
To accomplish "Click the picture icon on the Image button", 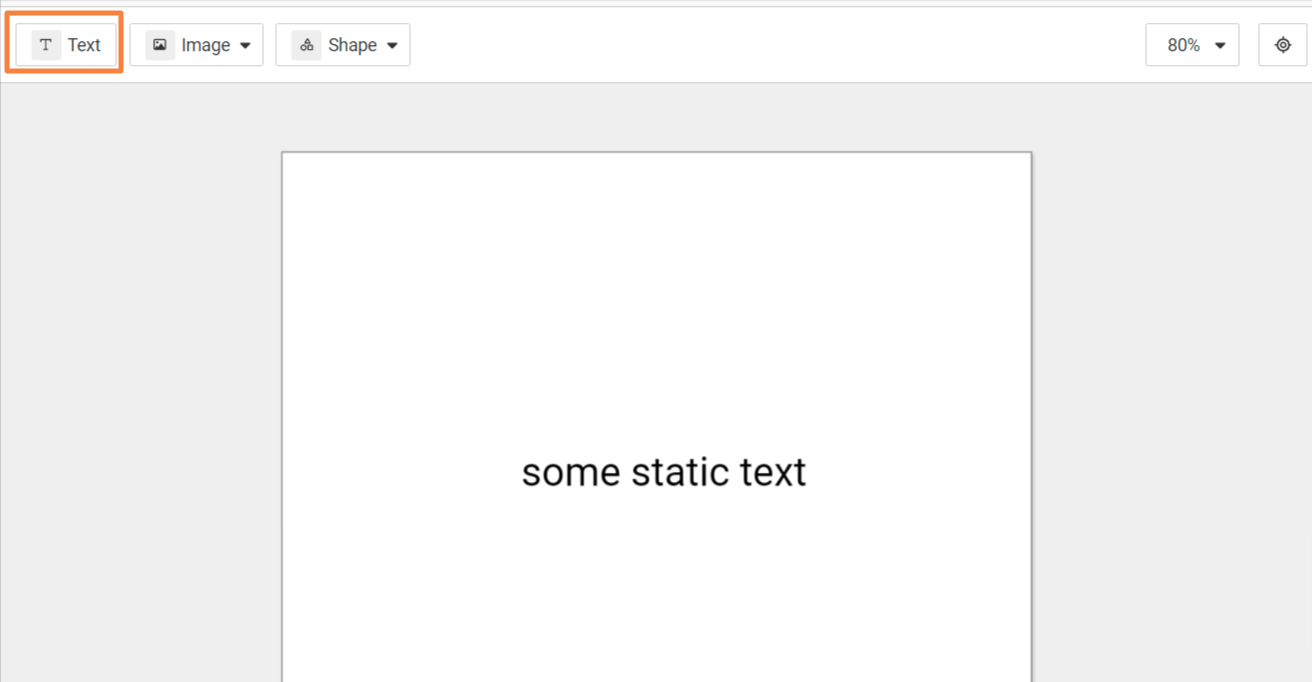I will pyautogui.click(x=160, y=45).
